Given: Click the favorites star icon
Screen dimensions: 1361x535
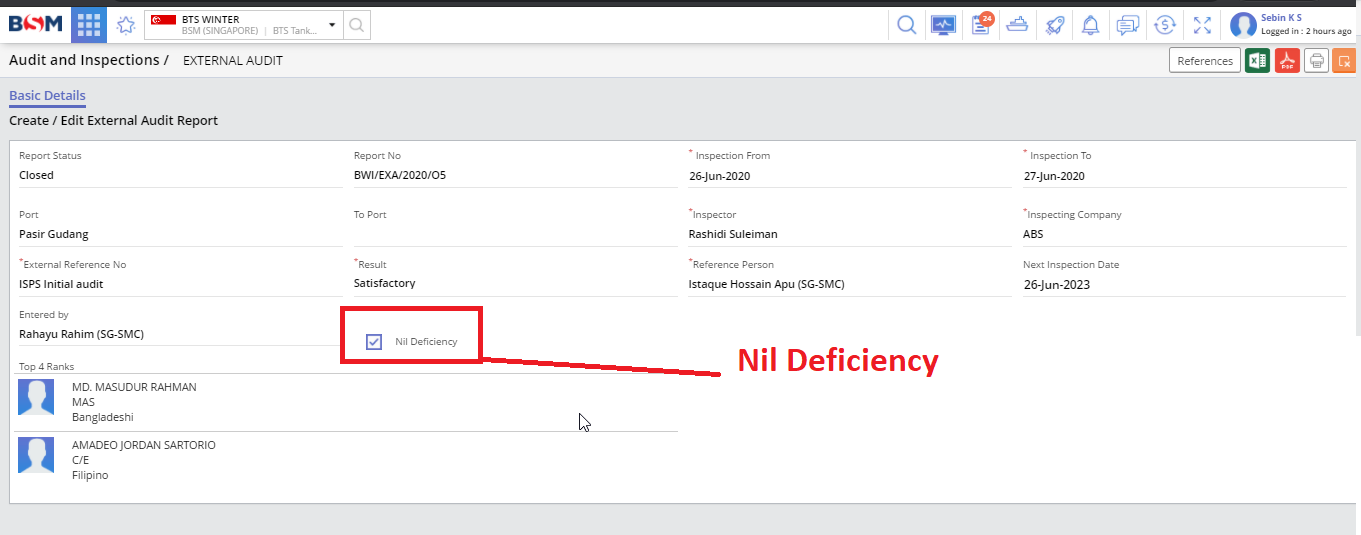Looking at the screenshot, I should pos(125,25).
